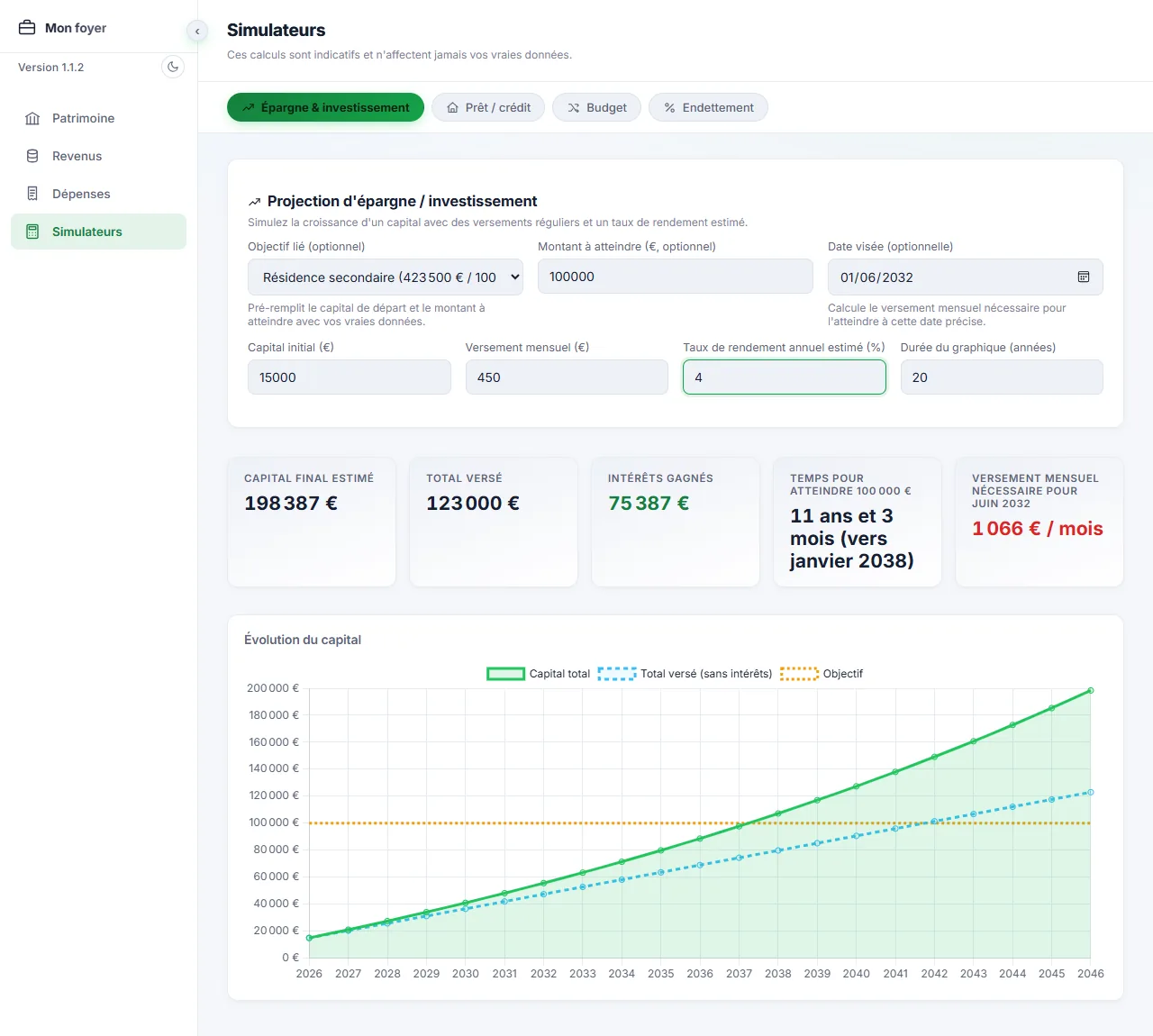The image size is (1153, 1036).
Task: Go to the Revenus page
Action: [98, 156]
